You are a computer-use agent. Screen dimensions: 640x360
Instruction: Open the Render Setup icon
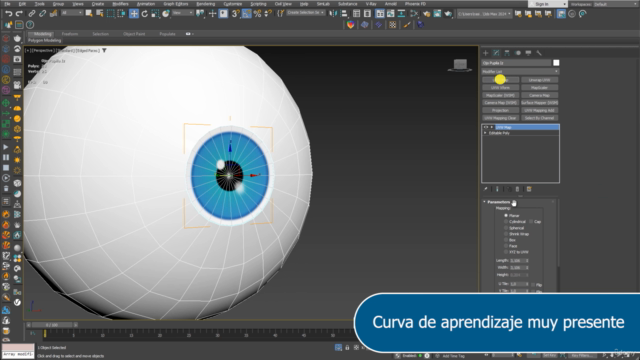pos(427,14)
